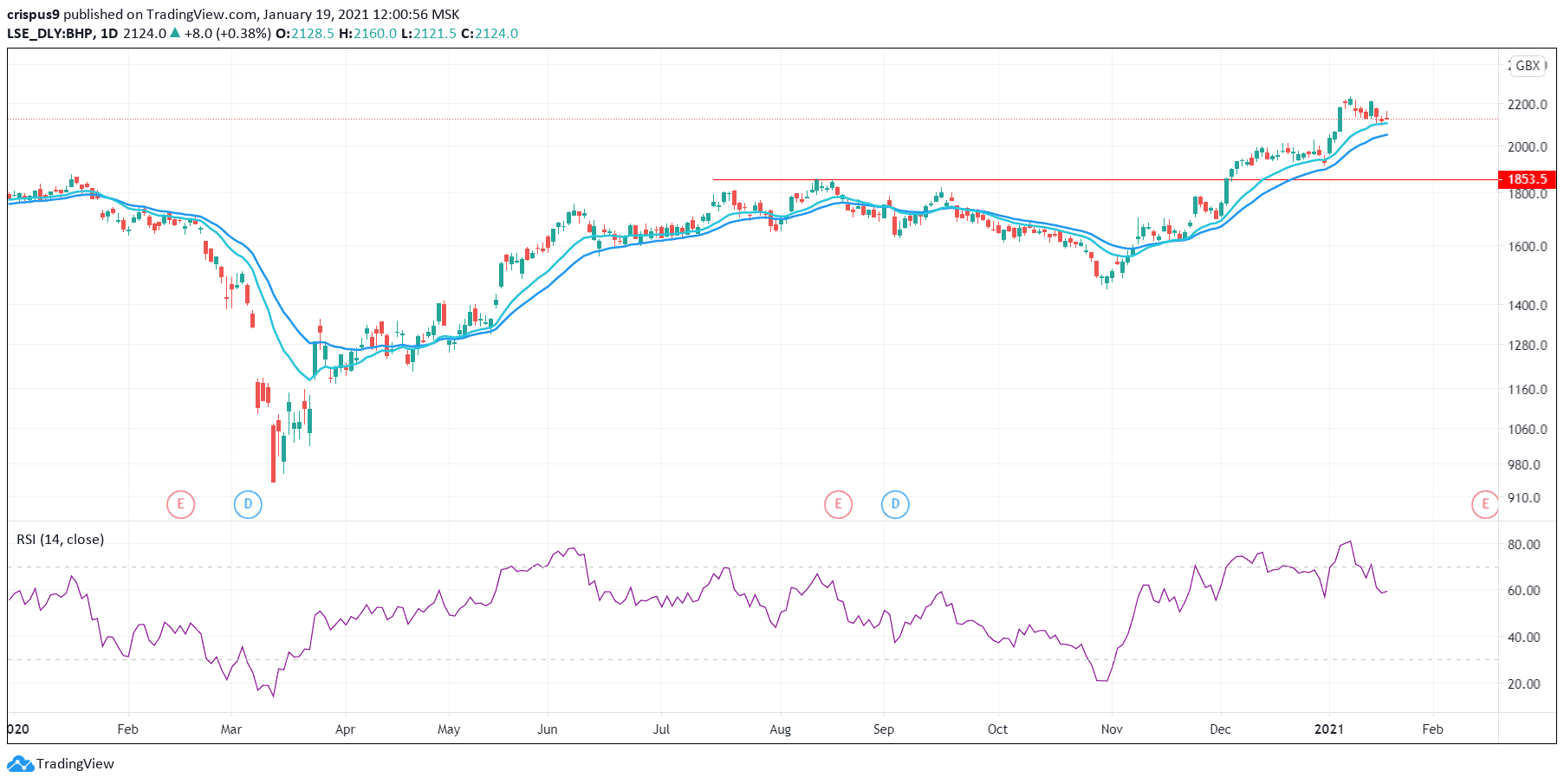
Task: Open the GBX currency selector
Action: pos(1528,66)
